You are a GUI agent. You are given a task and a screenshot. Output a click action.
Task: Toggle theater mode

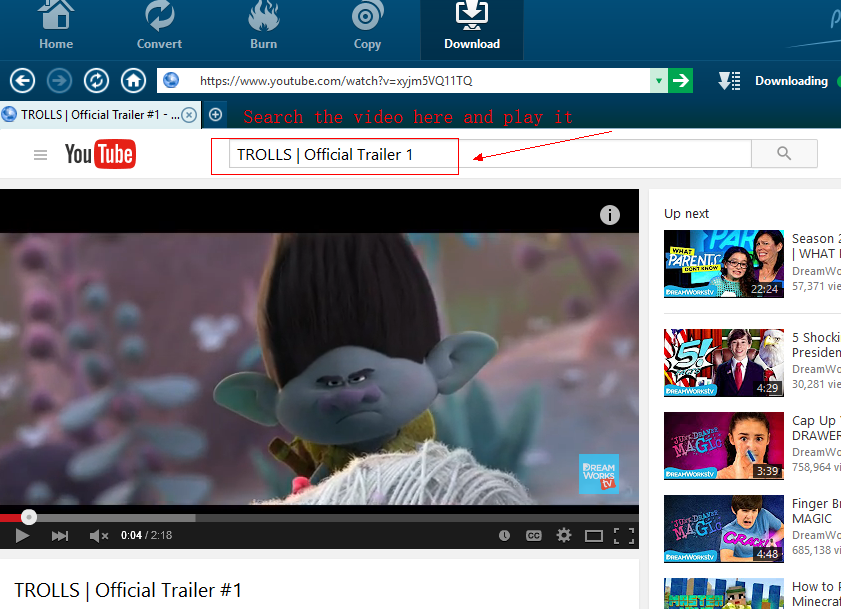coord(594,535)
